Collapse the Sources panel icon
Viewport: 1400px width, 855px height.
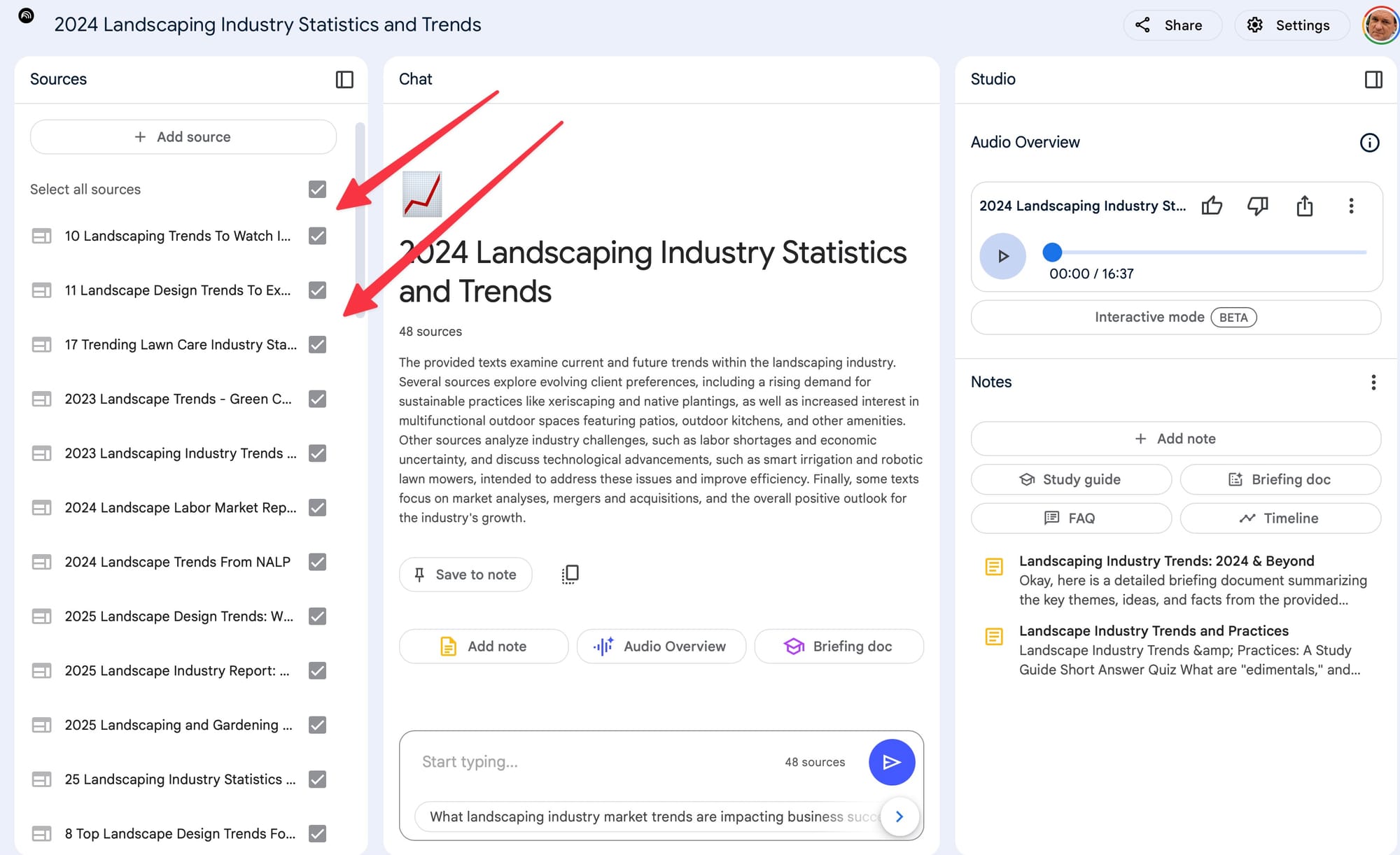[344, 79]
